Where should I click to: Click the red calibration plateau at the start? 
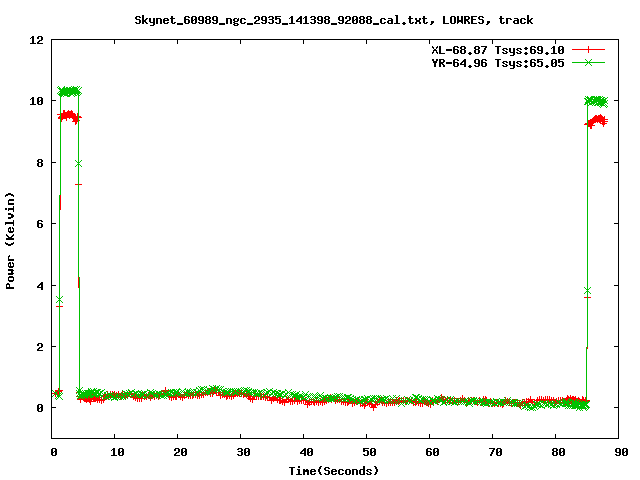tap(68, 116)
